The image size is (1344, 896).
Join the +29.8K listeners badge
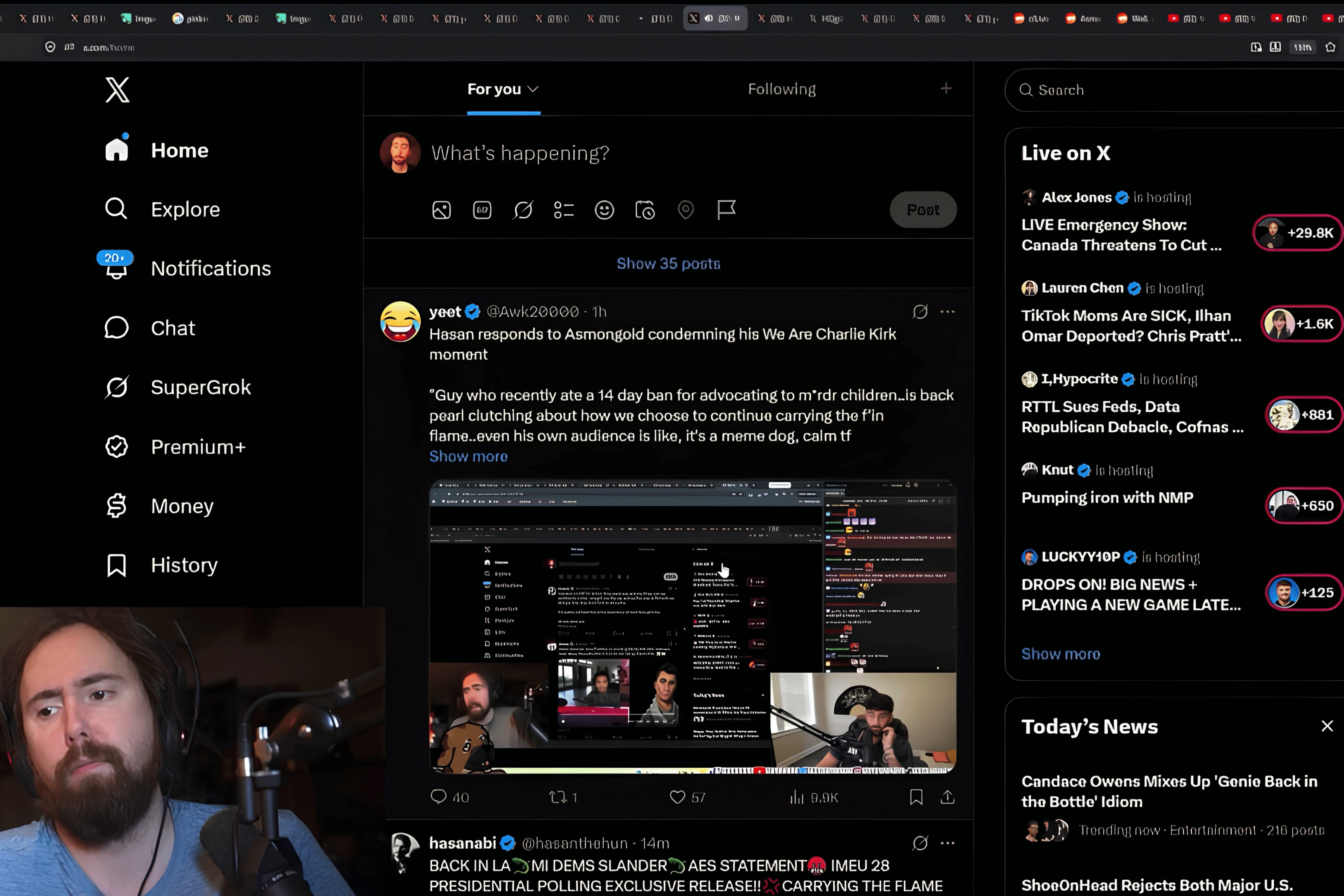[1298, 233]
